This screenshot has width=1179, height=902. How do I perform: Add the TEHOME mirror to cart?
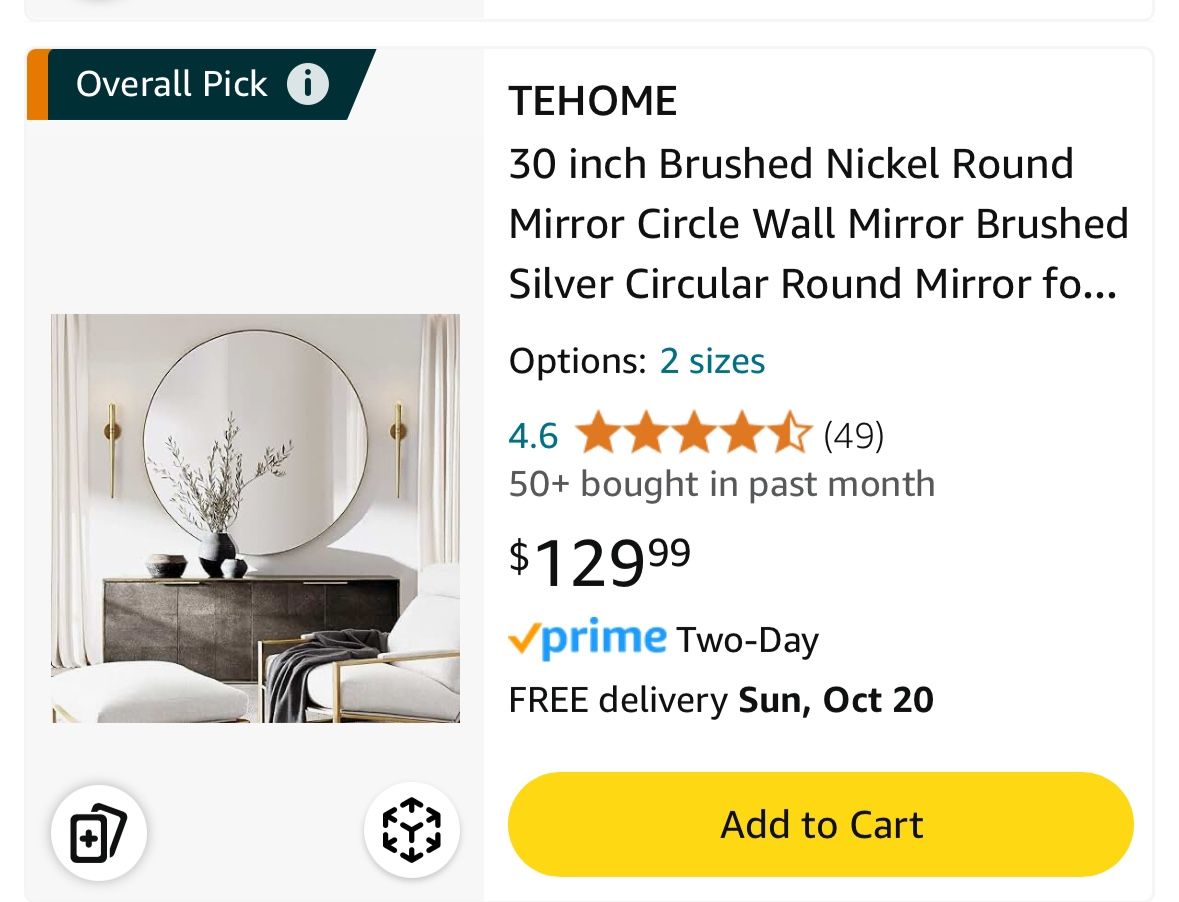[820, 824]
